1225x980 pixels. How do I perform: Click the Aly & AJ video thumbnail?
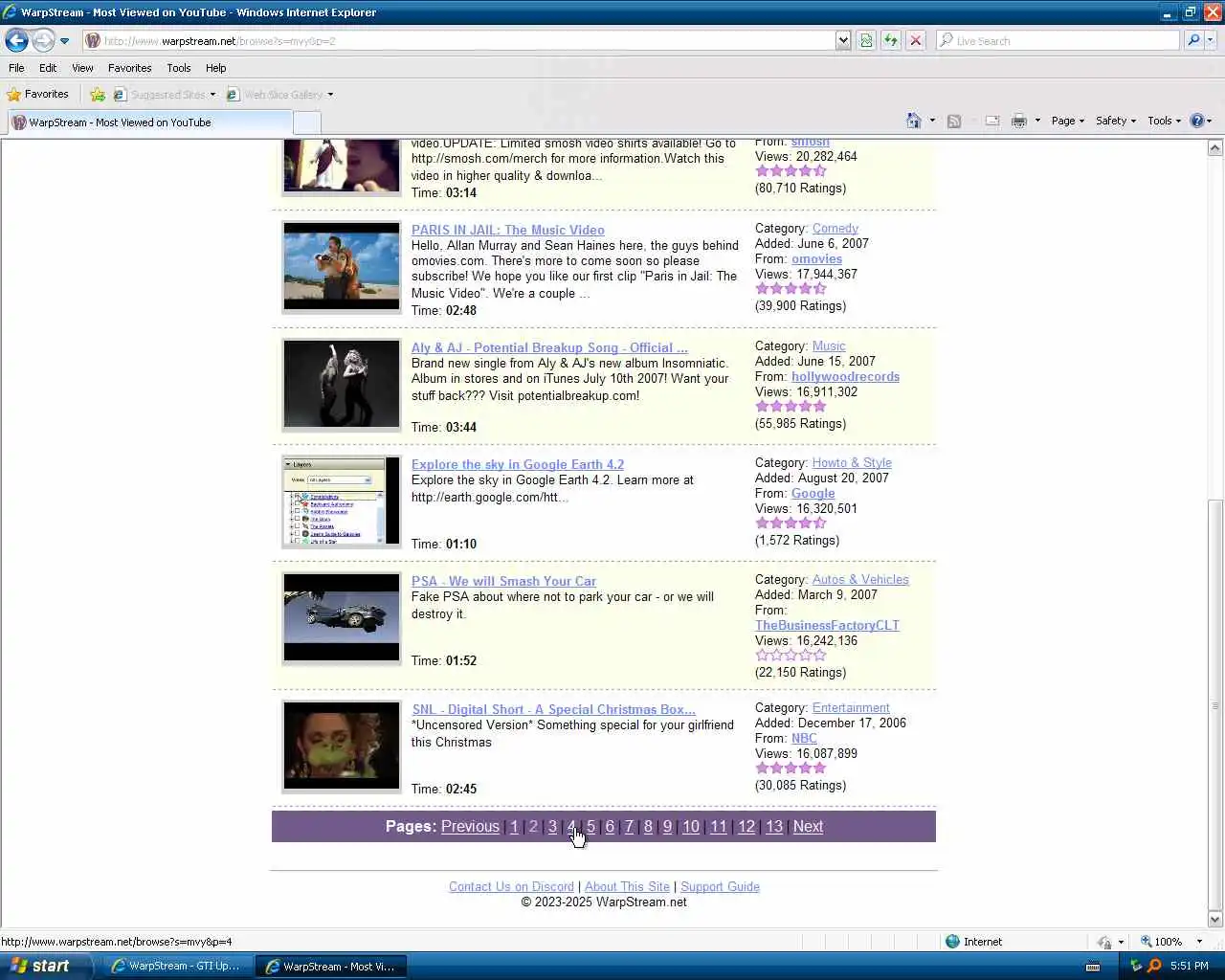(342, 385)
